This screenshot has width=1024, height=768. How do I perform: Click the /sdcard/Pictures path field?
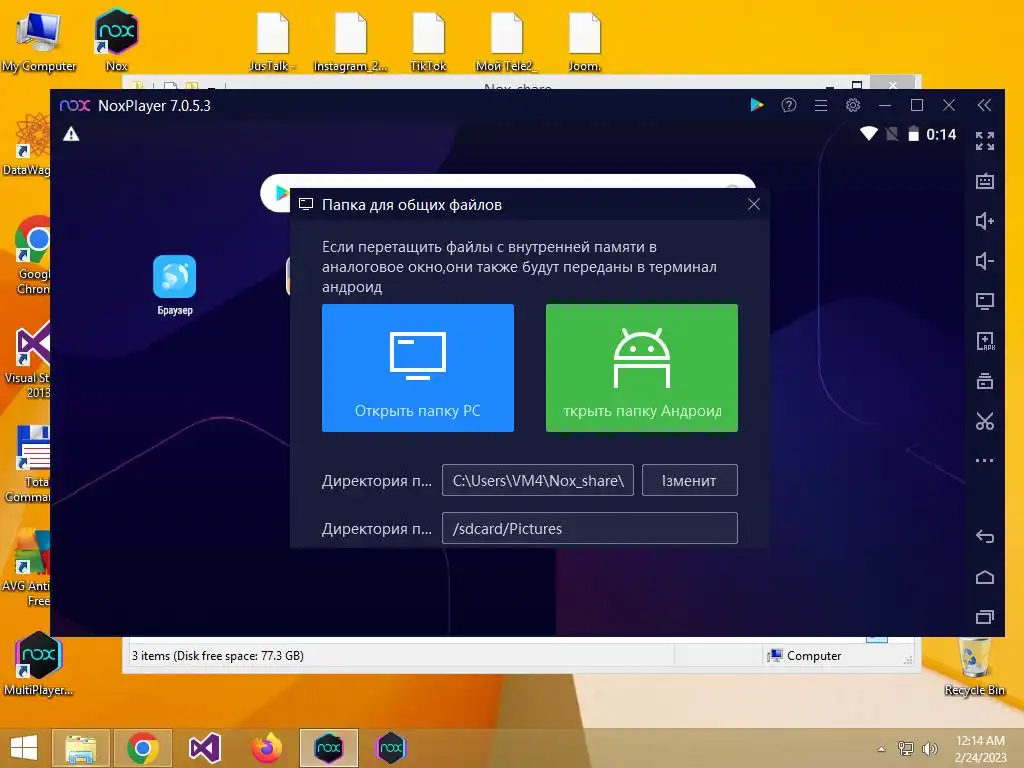pyautogui.click(x=590, y=528)
